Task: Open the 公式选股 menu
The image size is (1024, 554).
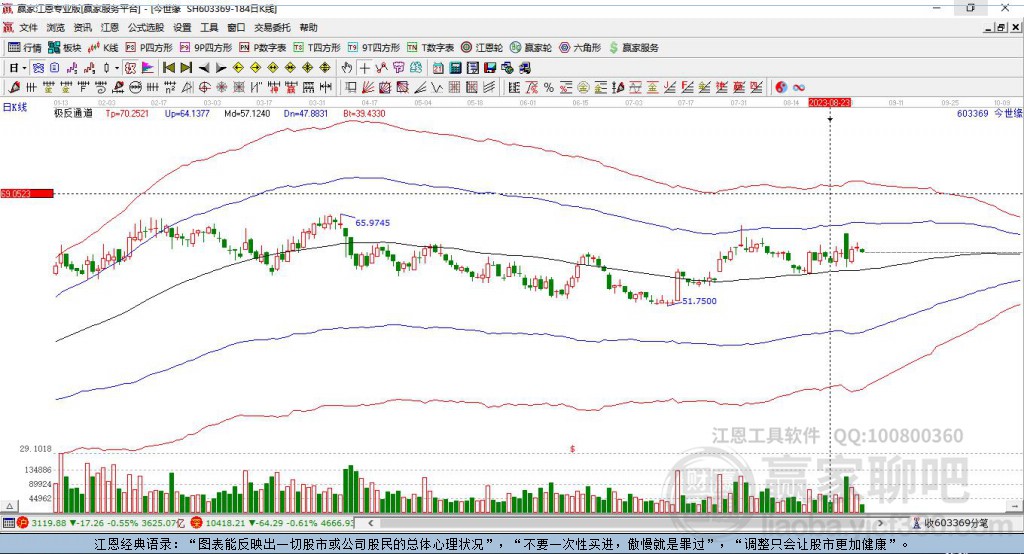Action: pyautogui.click(x=146, y=27)
